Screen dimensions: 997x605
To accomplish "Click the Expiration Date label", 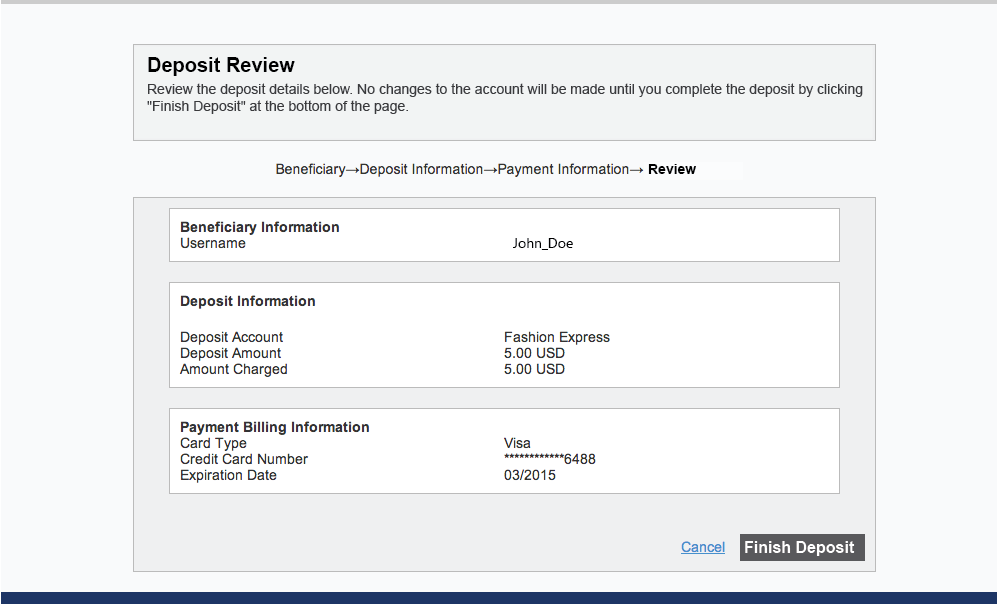I will coord(228,475).
